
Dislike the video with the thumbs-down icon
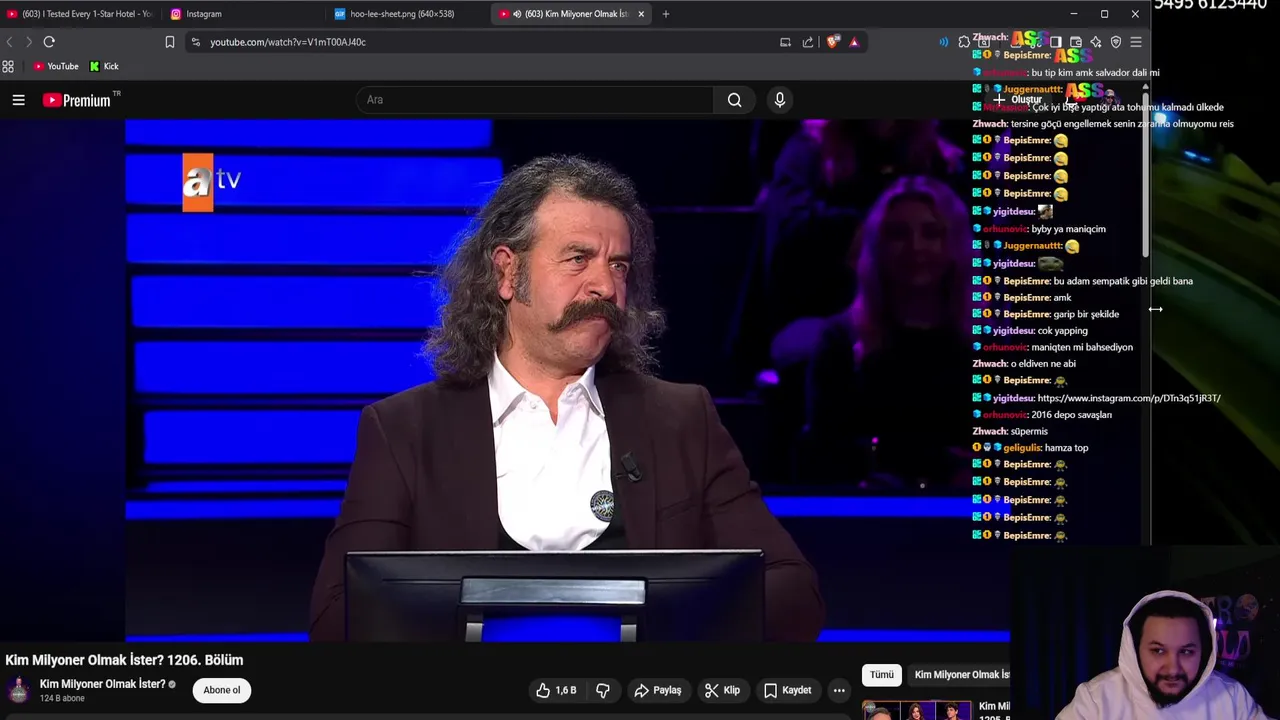603,690
